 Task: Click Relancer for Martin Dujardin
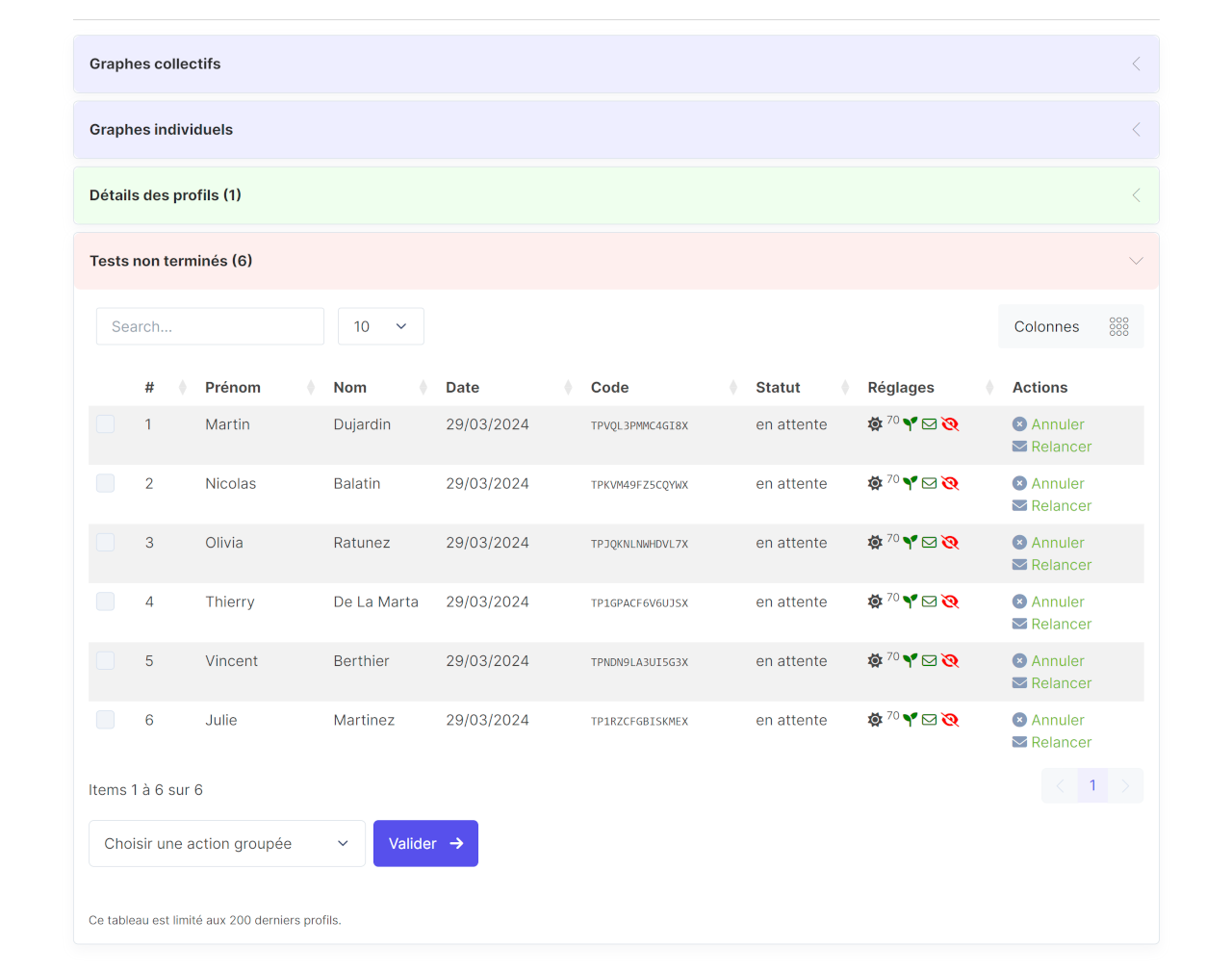pyautogui.click(x=1062, y=447)
